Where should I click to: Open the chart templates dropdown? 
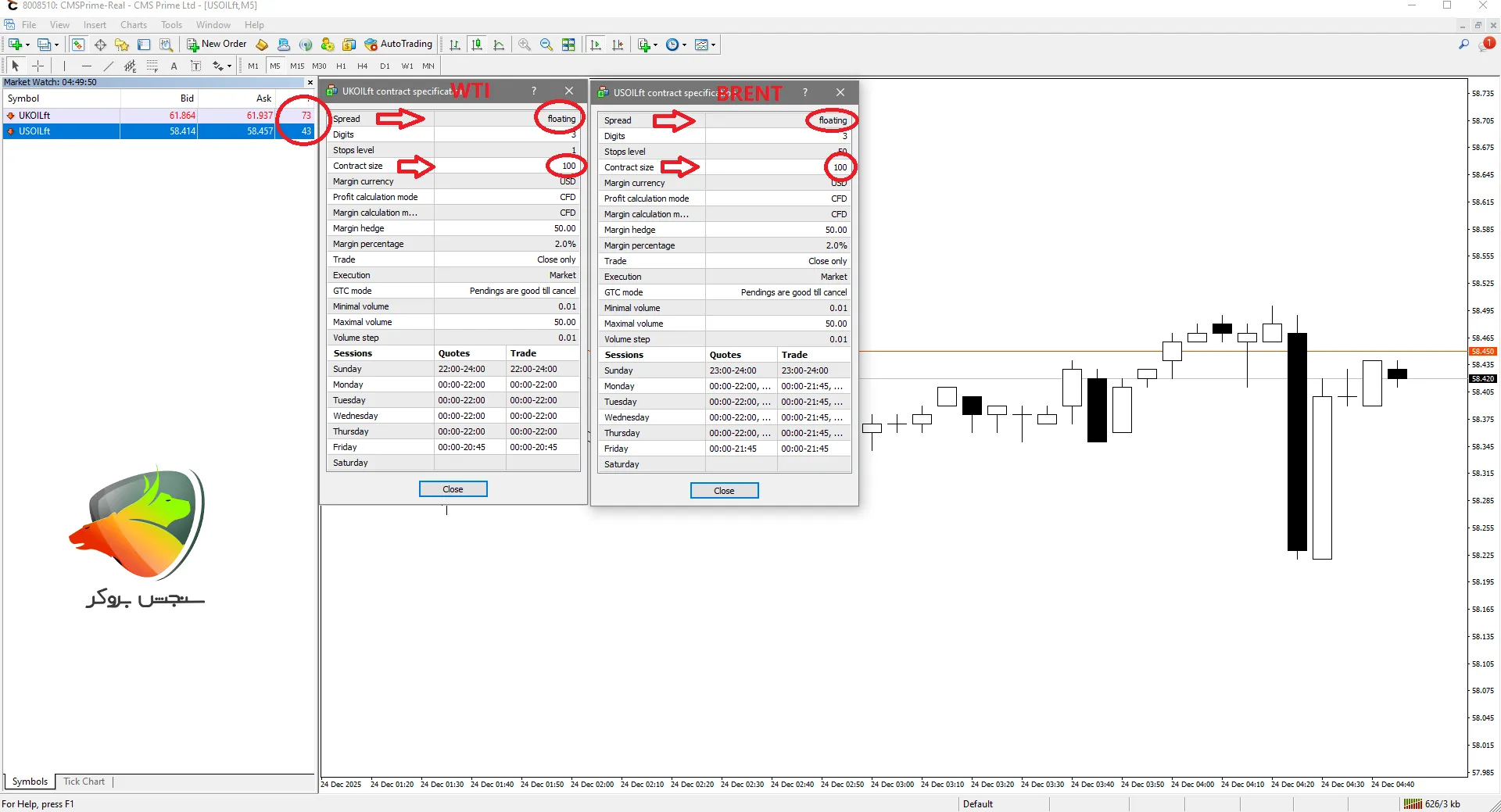tap(713, 45)
